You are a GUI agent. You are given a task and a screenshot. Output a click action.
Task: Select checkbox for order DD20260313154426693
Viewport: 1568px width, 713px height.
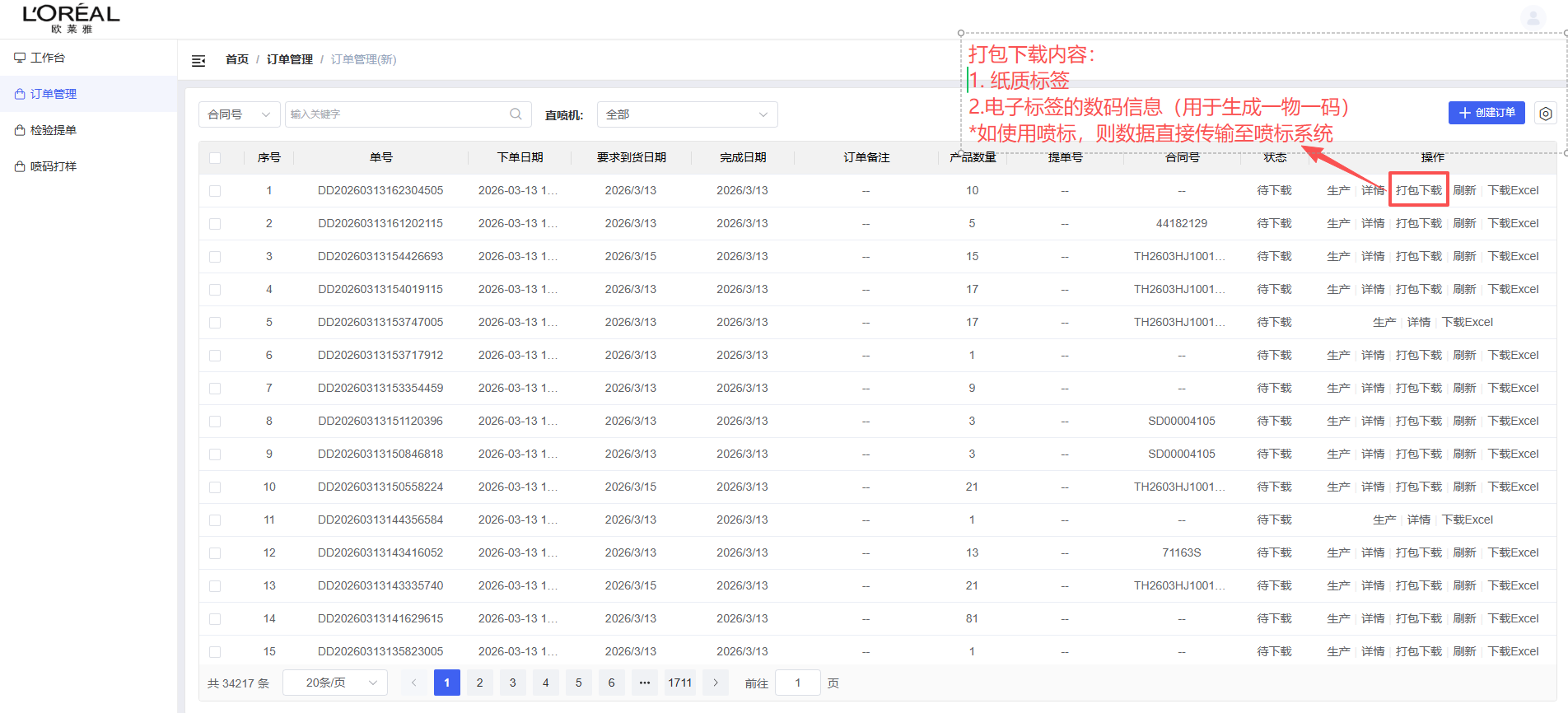coord(215,257)
